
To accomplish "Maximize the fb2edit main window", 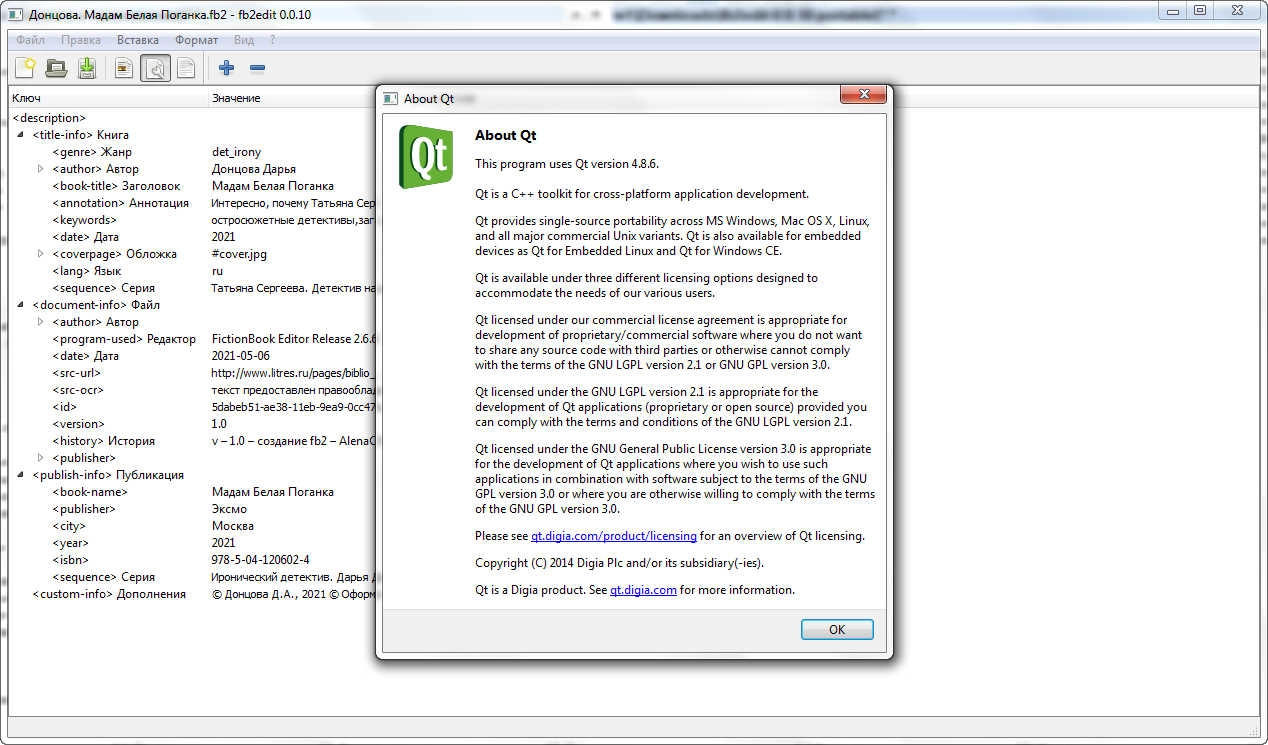I will click(1199, 10).
